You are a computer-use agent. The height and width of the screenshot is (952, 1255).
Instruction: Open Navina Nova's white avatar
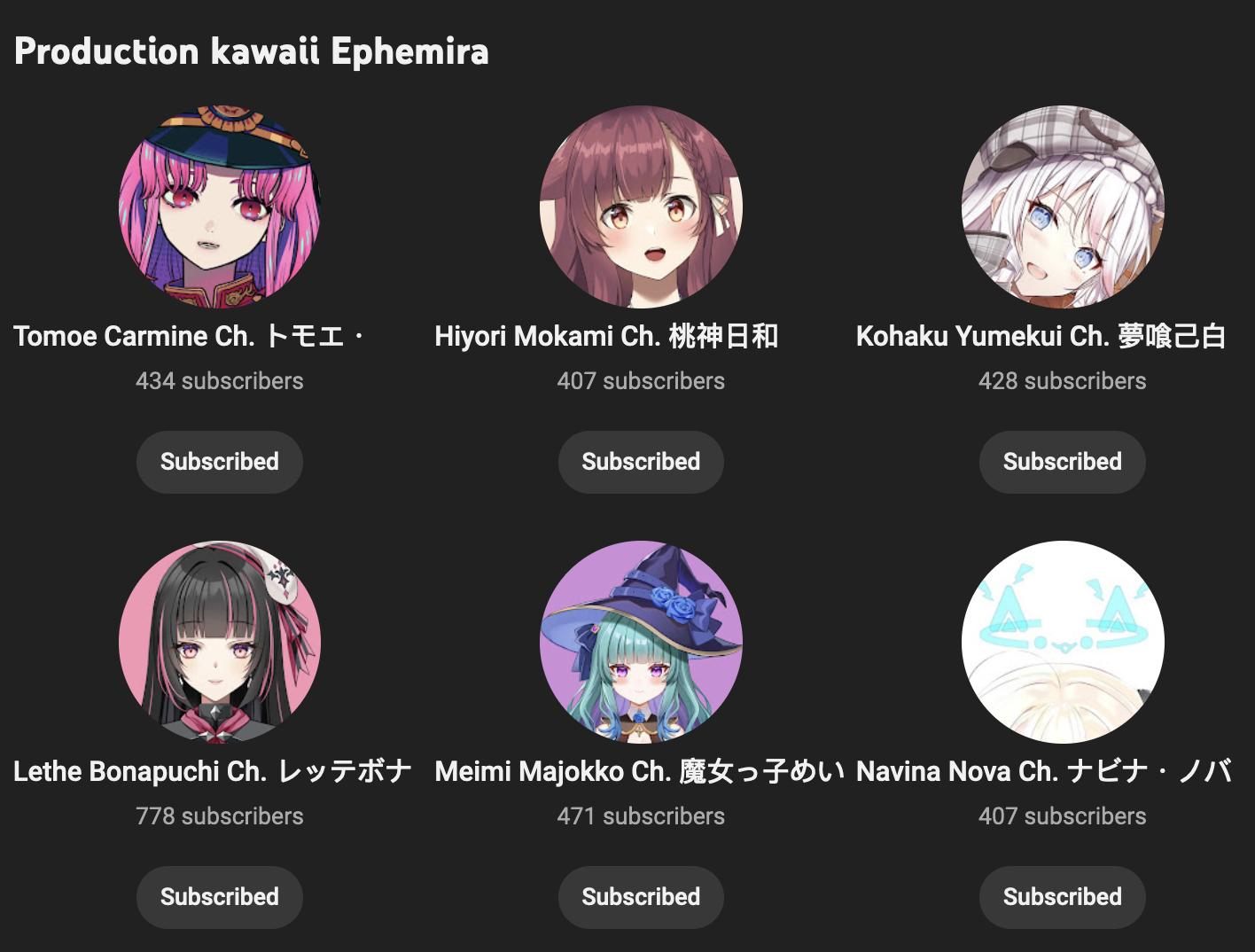click(x=1063, y=642)
